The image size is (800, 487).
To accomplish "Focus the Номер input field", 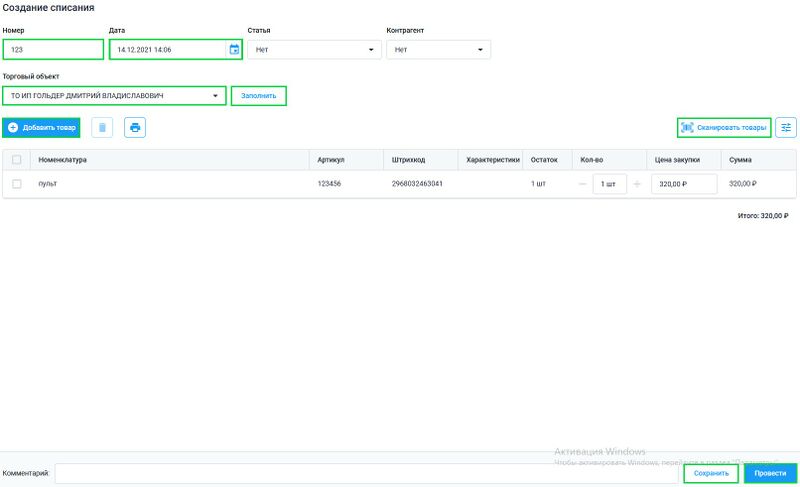I will (x=53, y=50).
